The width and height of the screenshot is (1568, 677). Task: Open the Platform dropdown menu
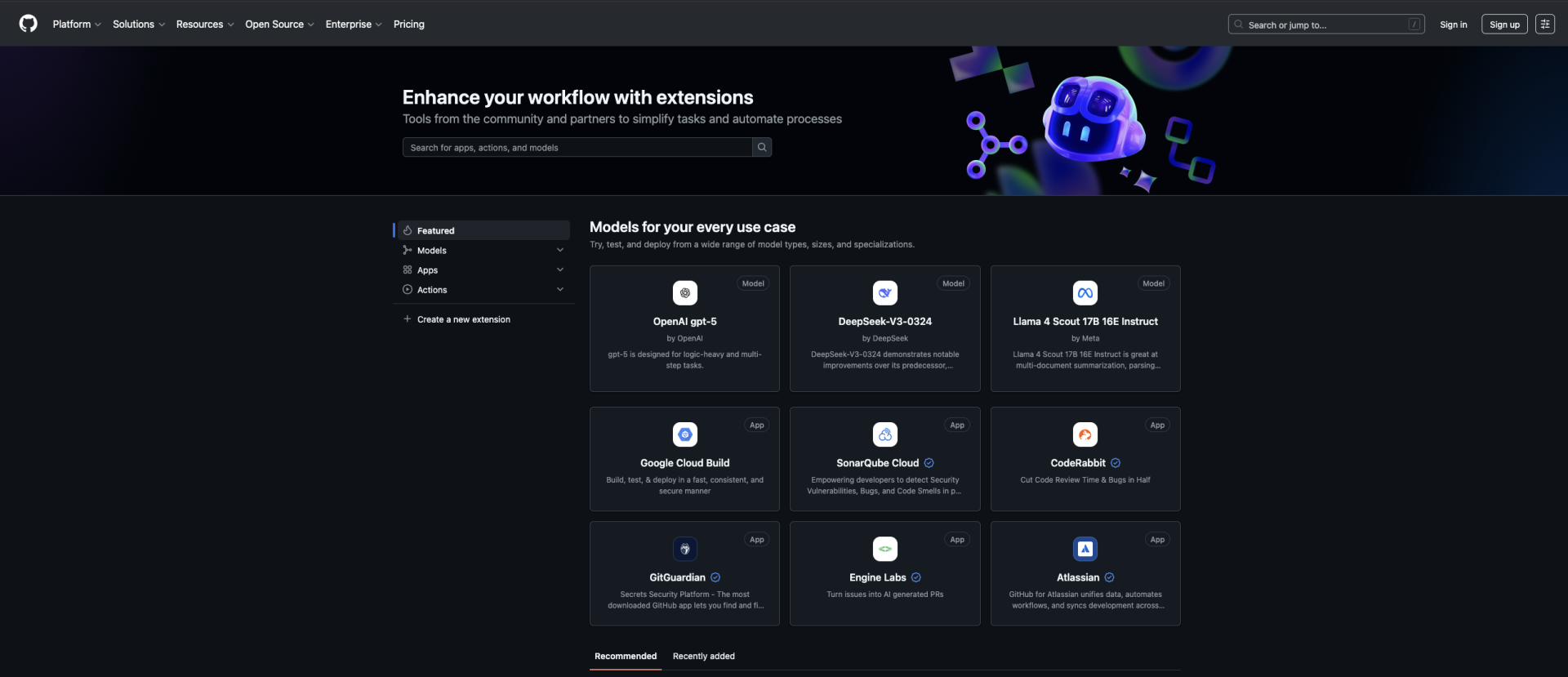[77, 24]
